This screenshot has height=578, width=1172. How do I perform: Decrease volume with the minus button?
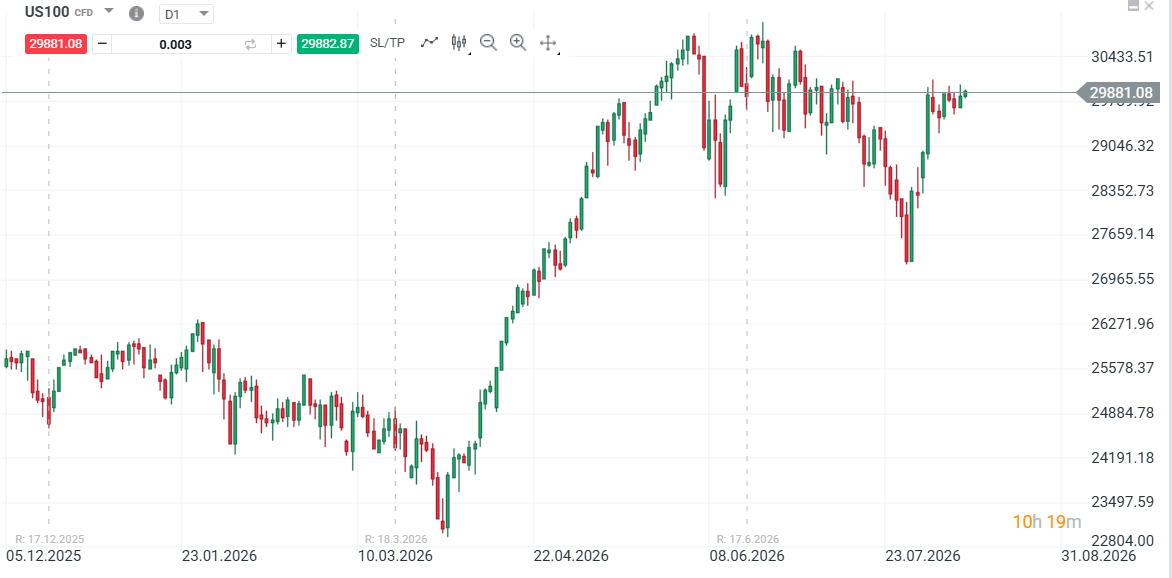click(102, 43)
